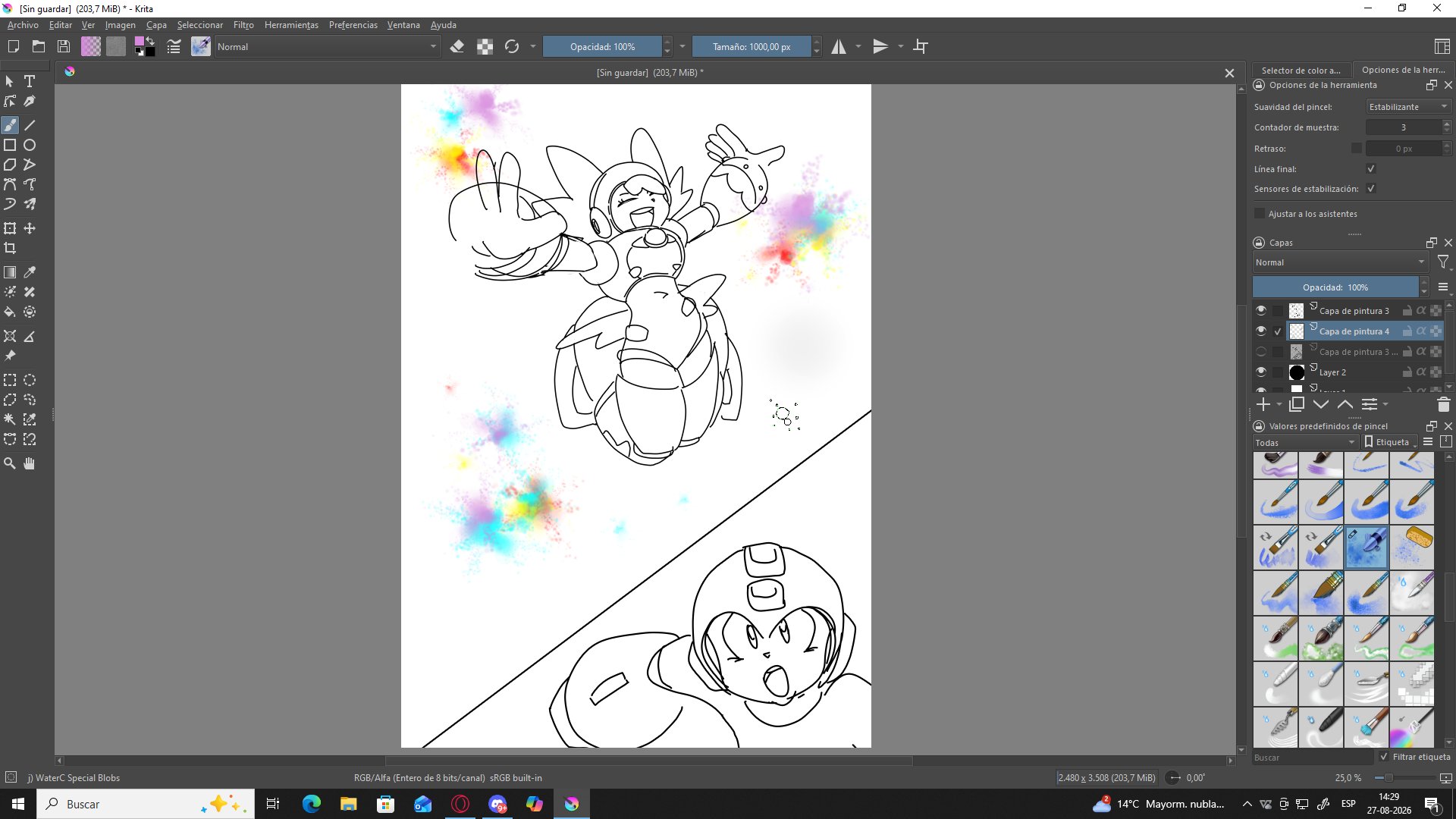Click the Windows Start button
The width and height of the screenshot is (1456, 819).
18,804
